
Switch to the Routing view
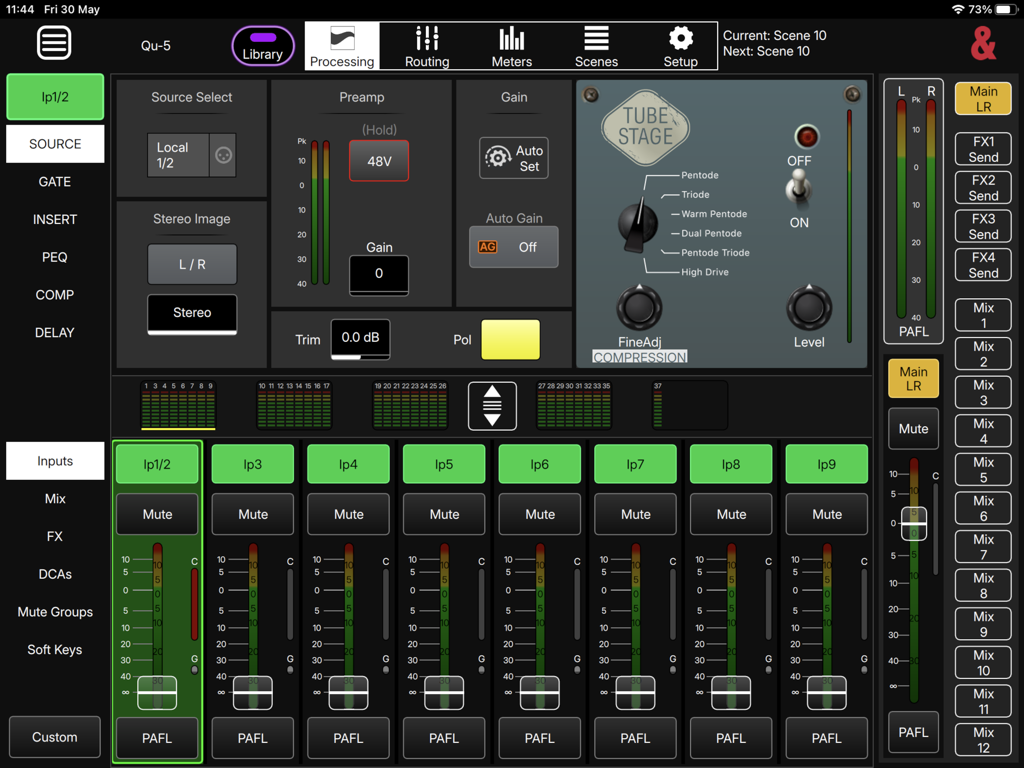(426, 45)
